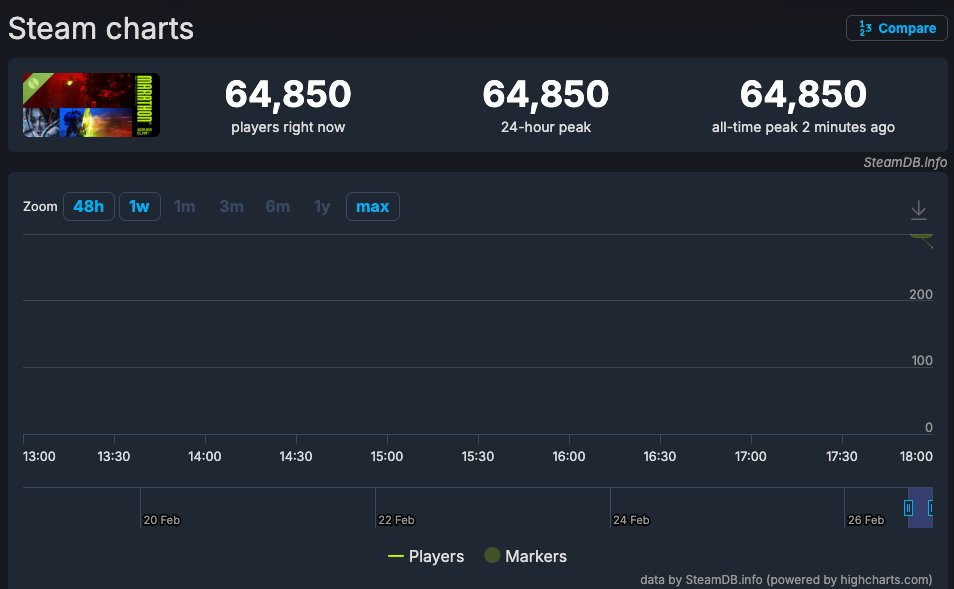Grab the right navigator range handle
The height and width of the screenshot is (589, 954).
[930, 507]
